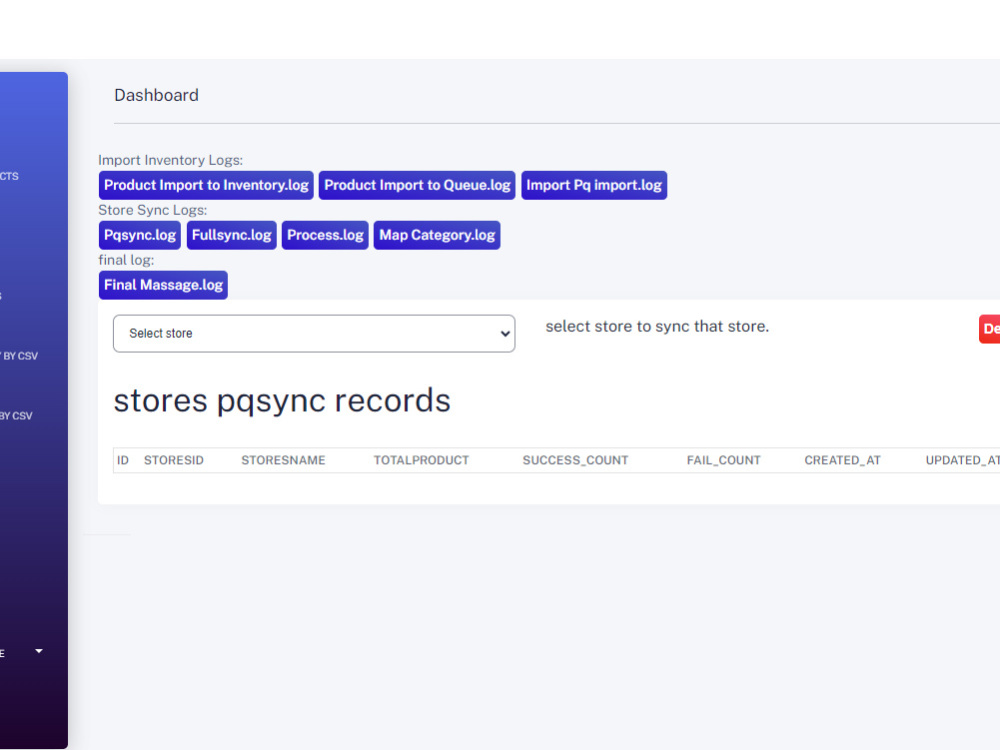Sort records by the ID column header
The image size is (1000, 750).
[122, 460]
